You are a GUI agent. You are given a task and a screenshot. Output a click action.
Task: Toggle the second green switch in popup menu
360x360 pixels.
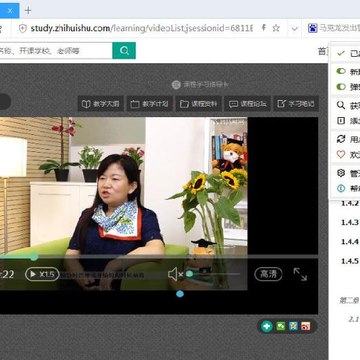click(x=341, y=87)
